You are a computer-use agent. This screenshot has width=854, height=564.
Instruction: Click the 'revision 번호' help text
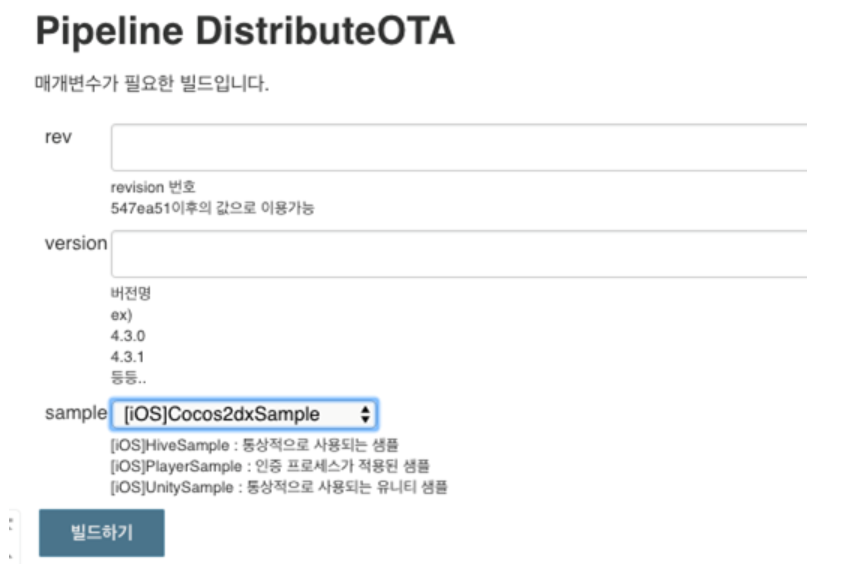coord(153,187)
